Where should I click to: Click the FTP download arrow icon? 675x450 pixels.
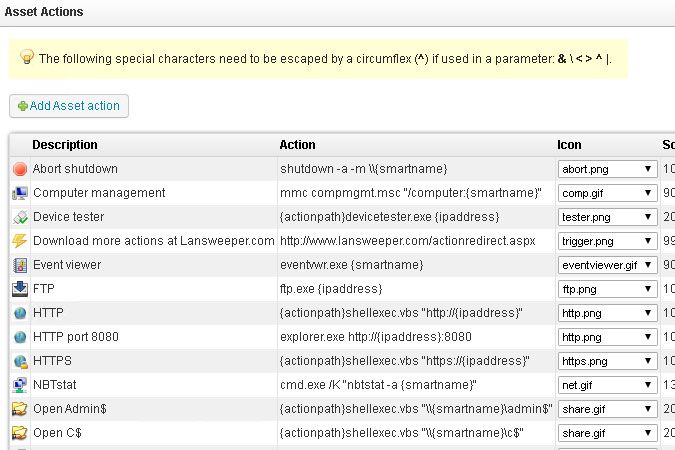tap(20, 289)
